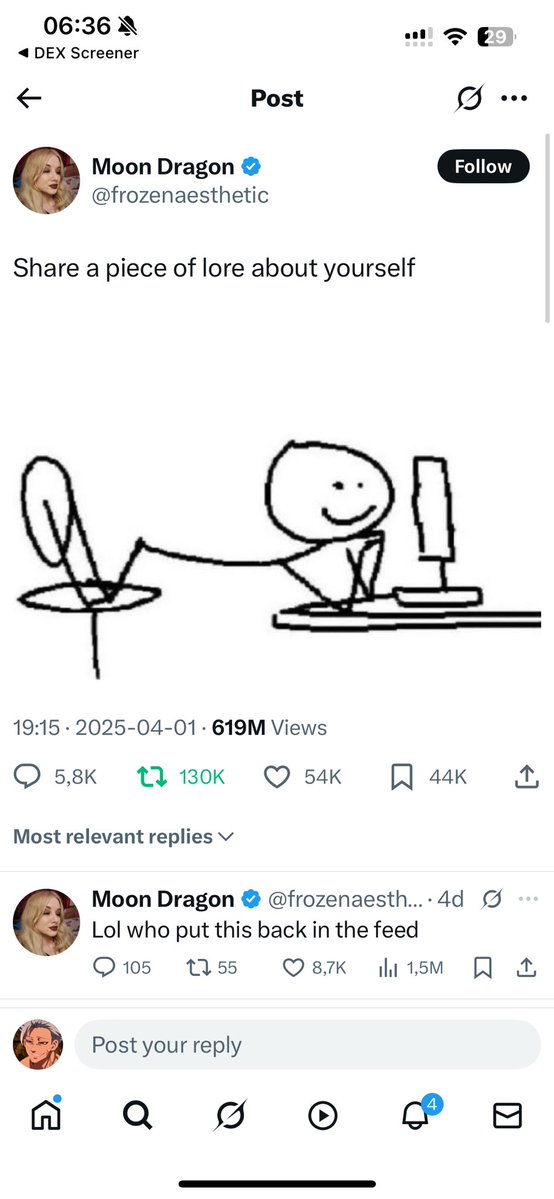This screenshot has width=554, height=1199.
Task: Return to DEX Screener app
Action: 78,53
